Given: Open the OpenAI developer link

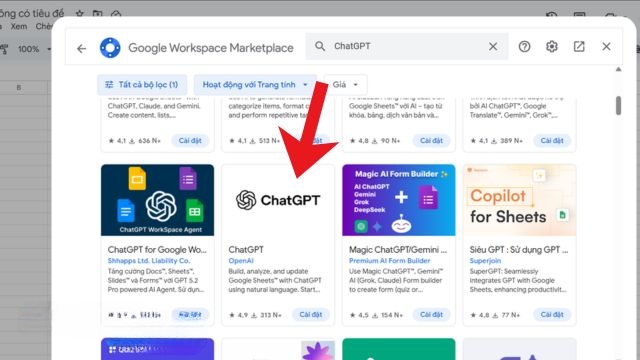Looking at the screenshot, I should point(241,261).
